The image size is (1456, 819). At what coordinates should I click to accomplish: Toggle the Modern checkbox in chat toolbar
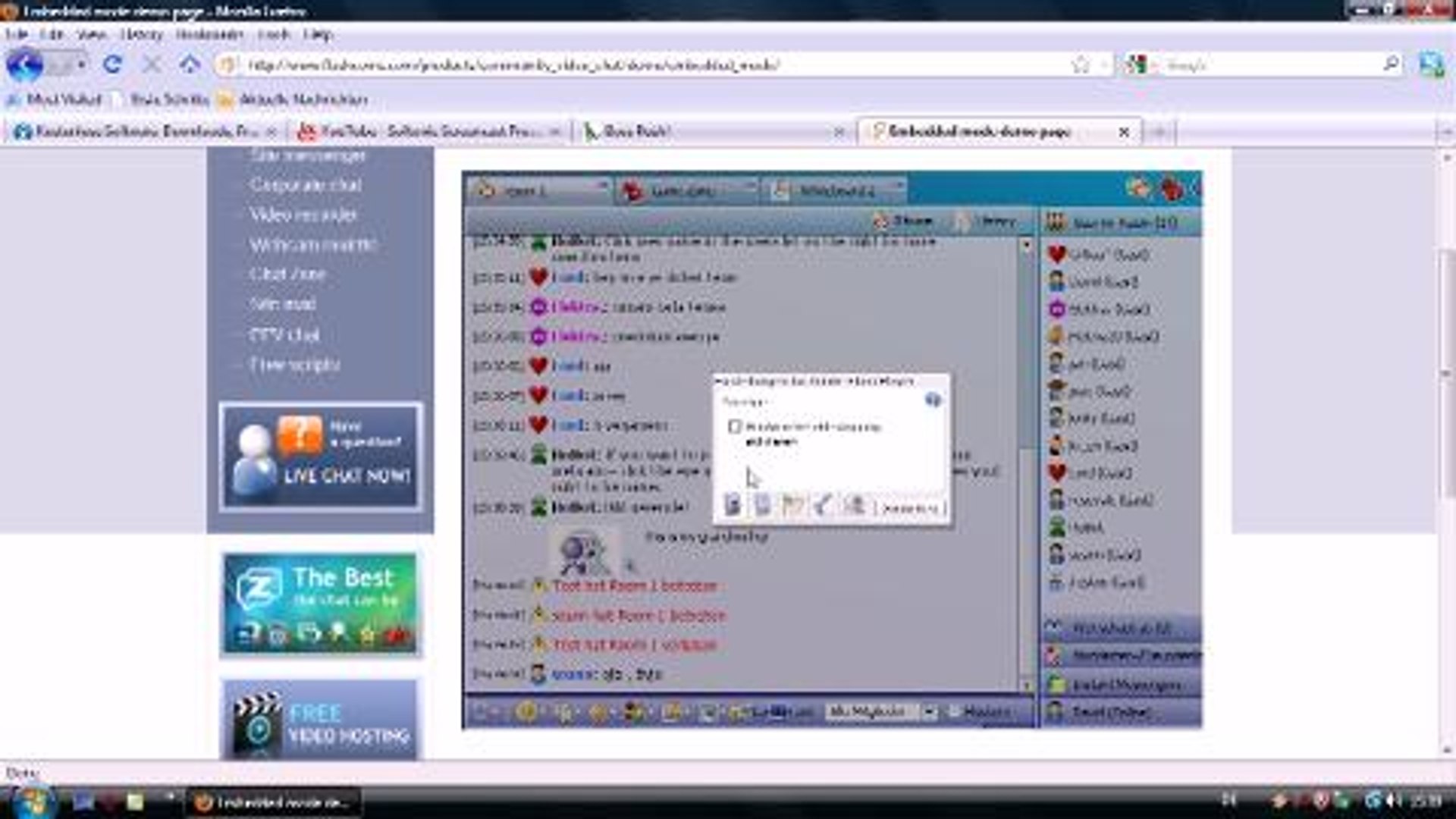(x=955, y=711)
